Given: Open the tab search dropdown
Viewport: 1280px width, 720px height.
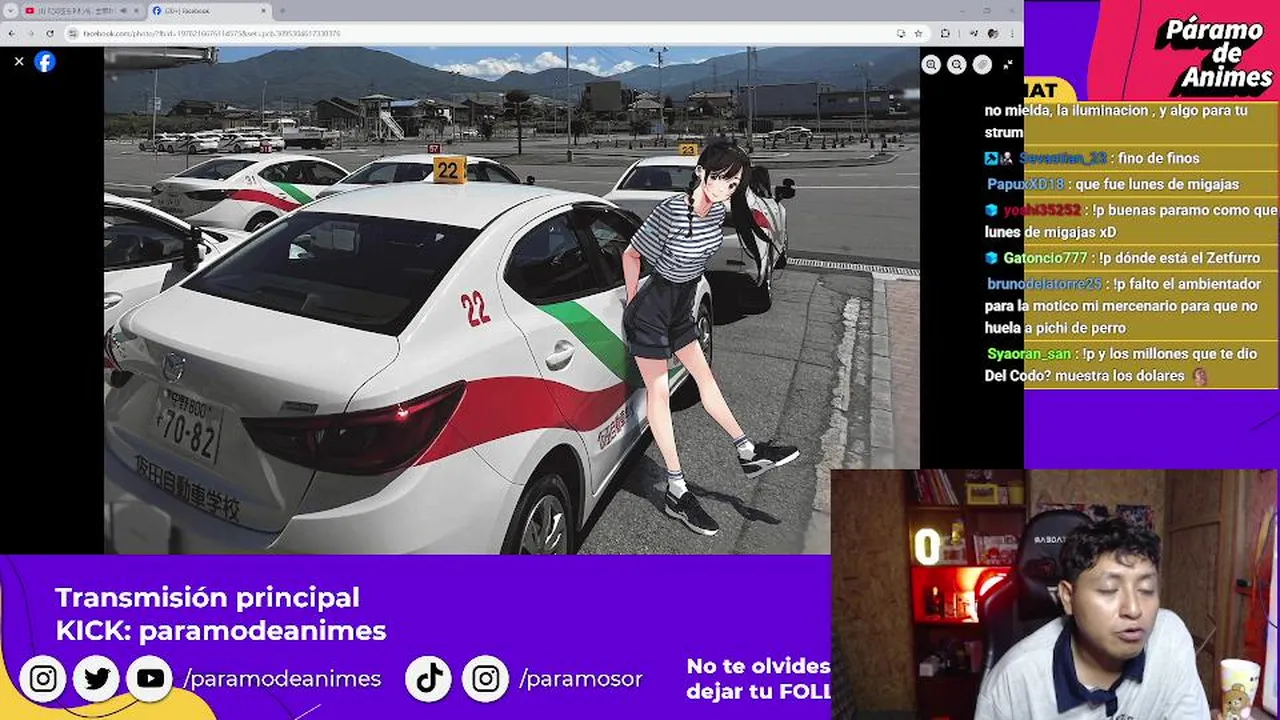Looking at the screenshot, I should (x=10, y=11).
